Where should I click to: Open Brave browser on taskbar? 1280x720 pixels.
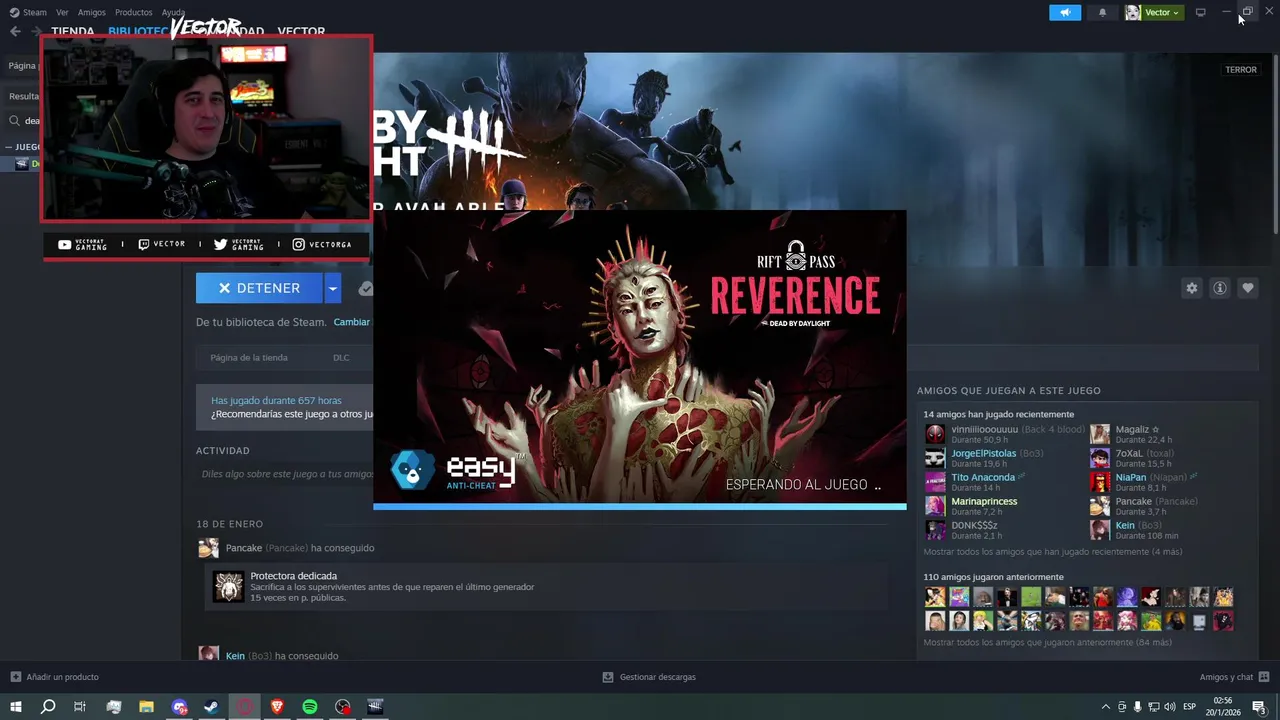coord(277,707)
